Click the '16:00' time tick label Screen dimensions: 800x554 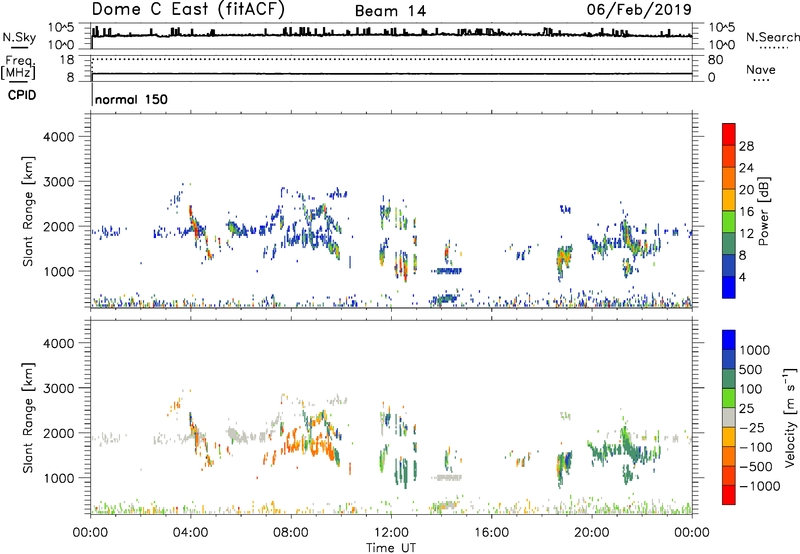click(491, 533)
